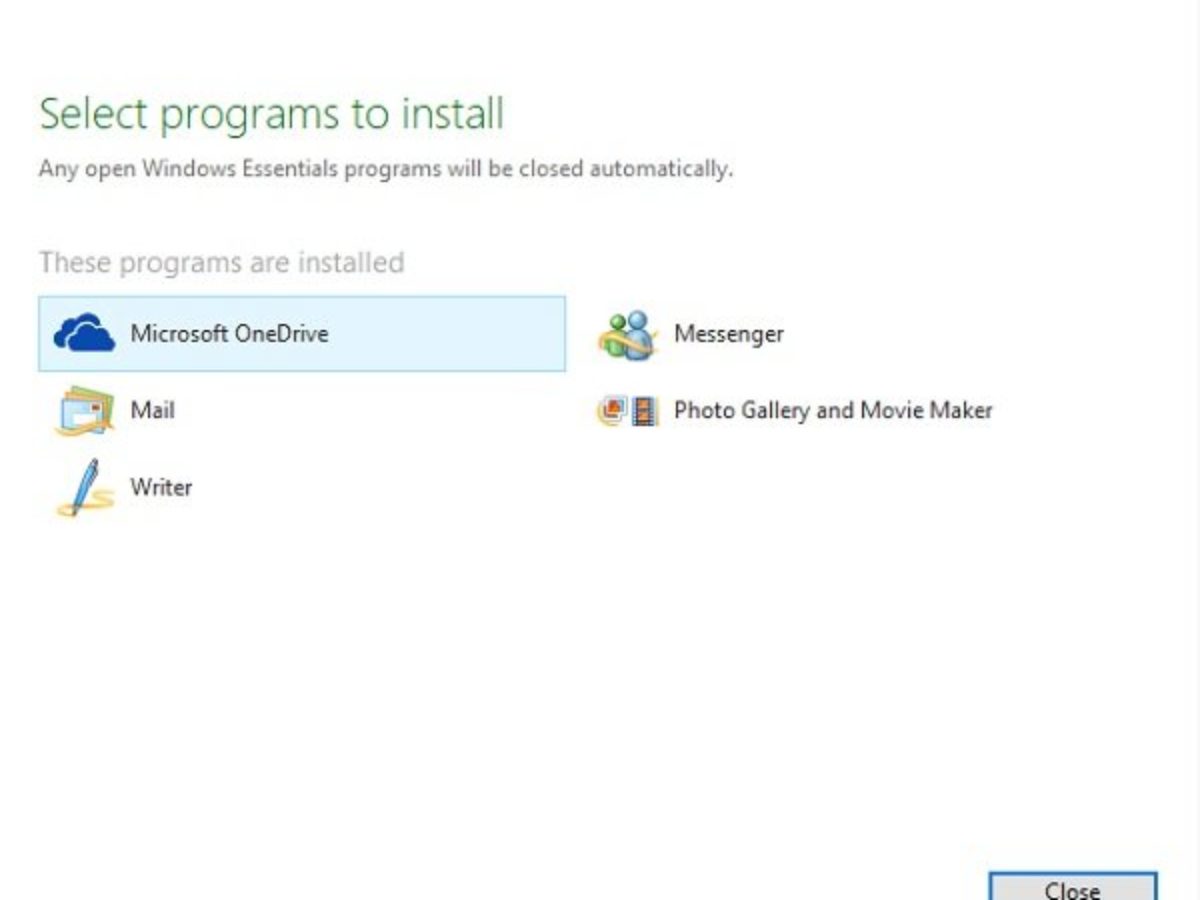Click the 'Select programs to install' heading
This screenshot has width=1200, height=900.
click(272, 114)
